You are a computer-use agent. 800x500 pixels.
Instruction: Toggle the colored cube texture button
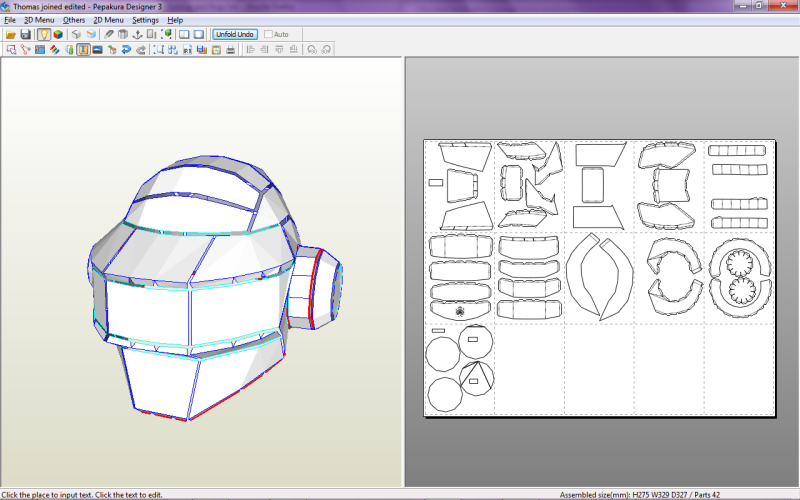tap(58, 34)
